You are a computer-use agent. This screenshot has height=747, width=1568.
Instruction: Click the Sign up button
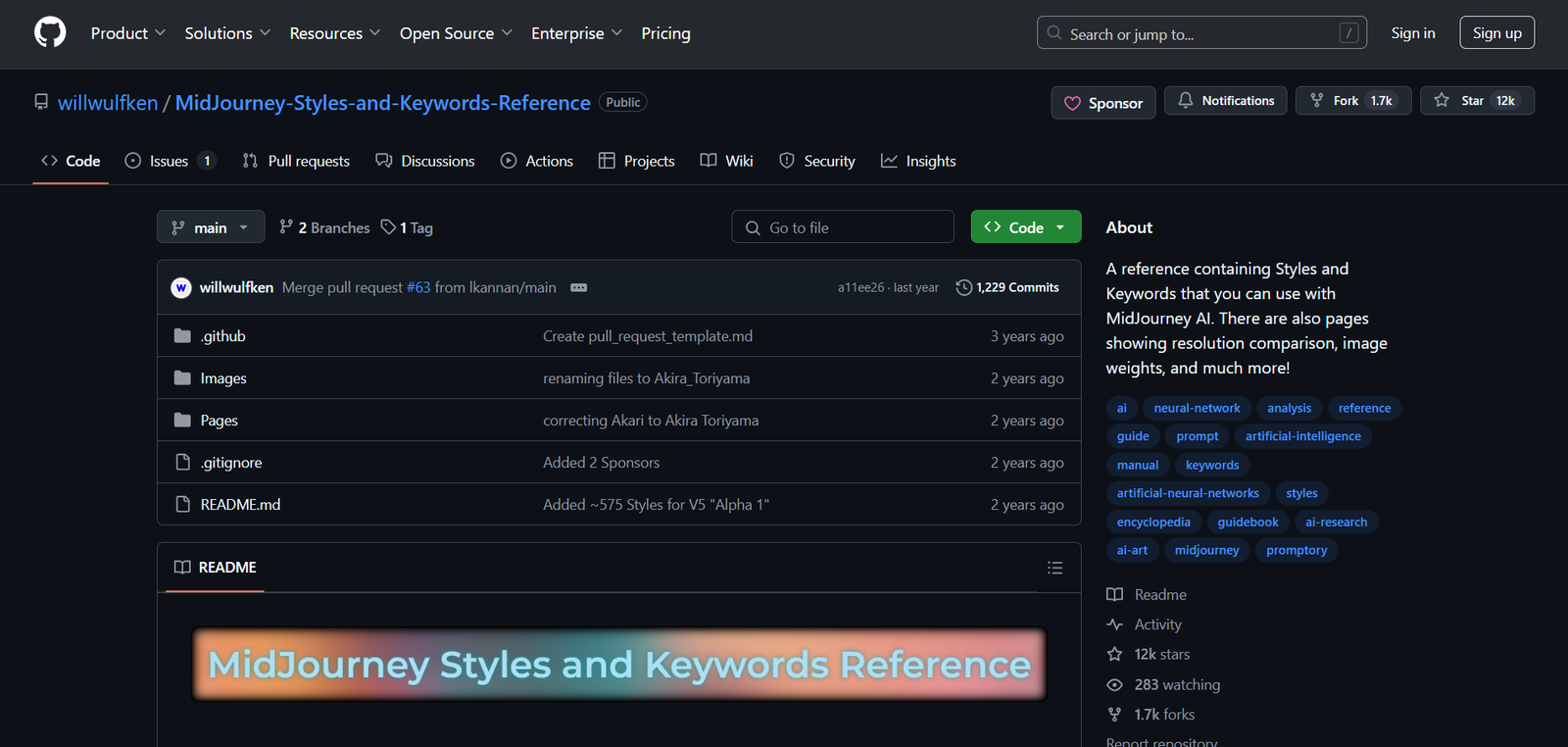click(1496, 33)
